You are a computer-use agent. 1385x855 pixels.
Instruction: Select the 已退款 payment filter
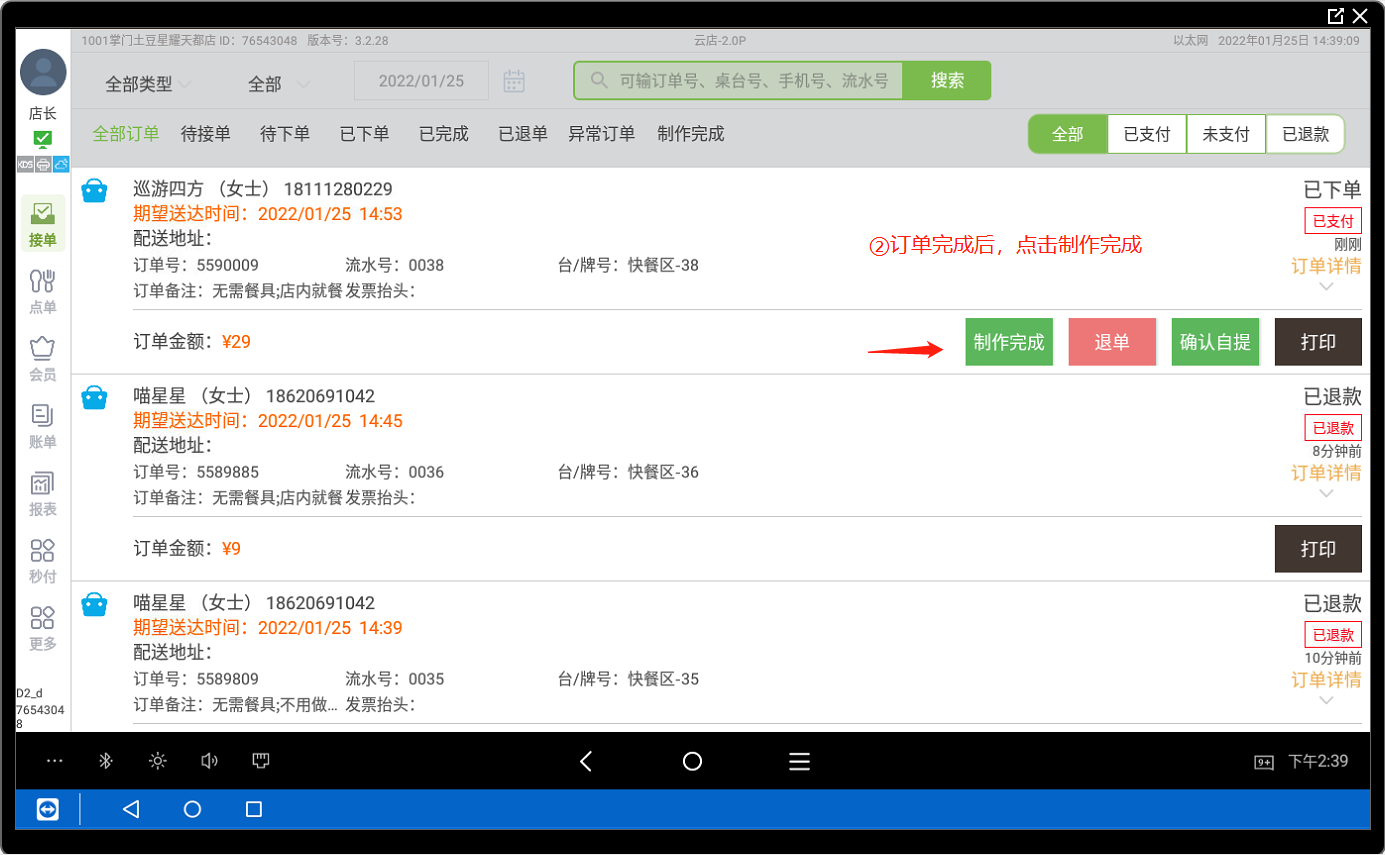1306,134
